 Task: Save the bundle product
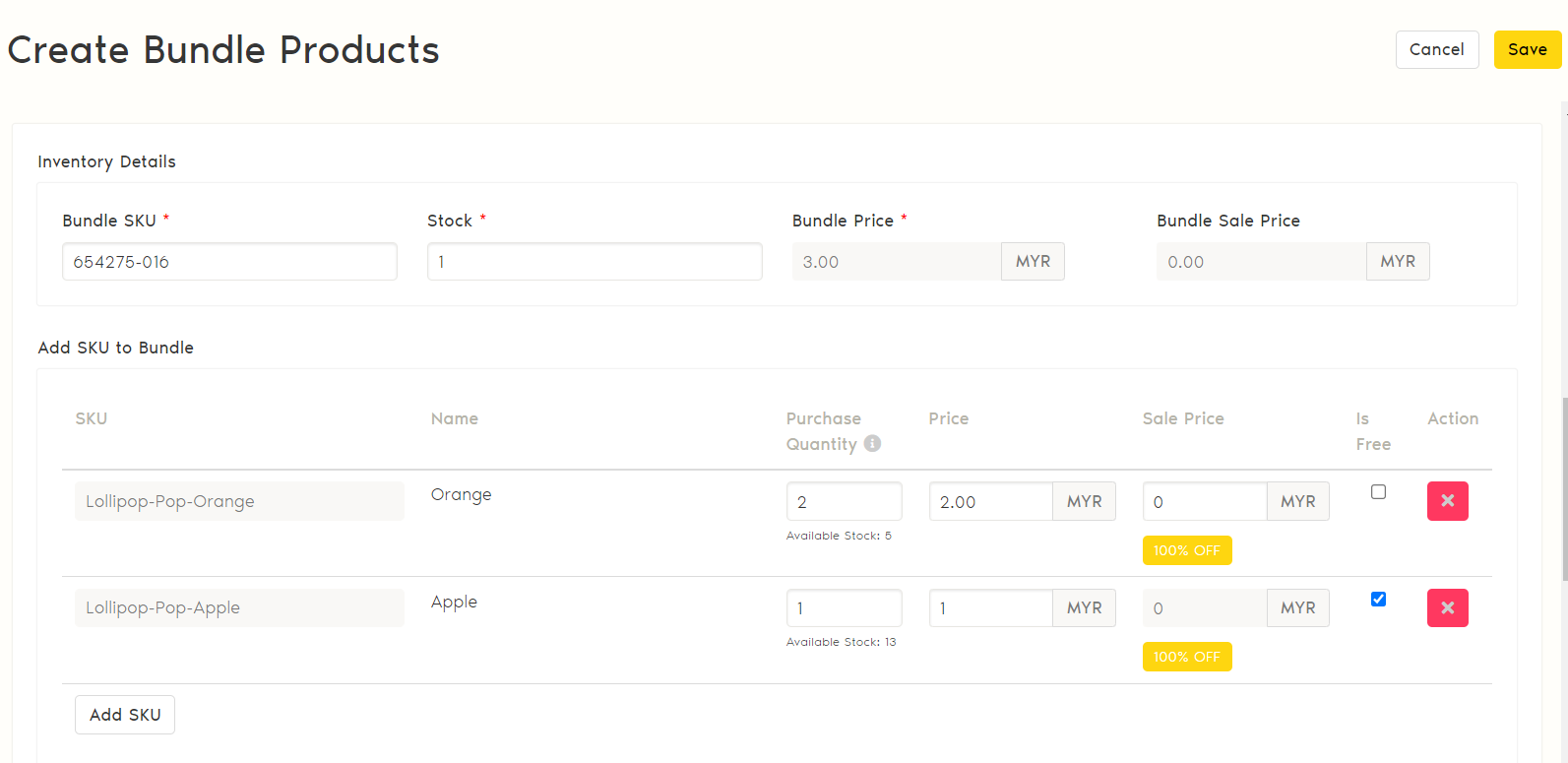pos(1527,50)
